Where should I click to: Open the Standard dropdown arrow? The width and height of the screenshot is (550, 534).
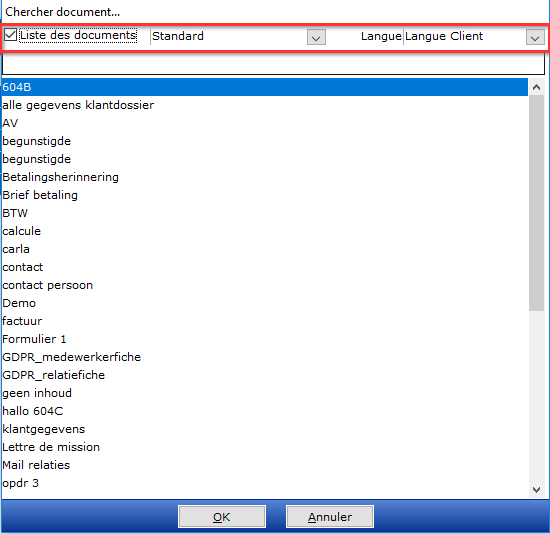click(316, 37)
